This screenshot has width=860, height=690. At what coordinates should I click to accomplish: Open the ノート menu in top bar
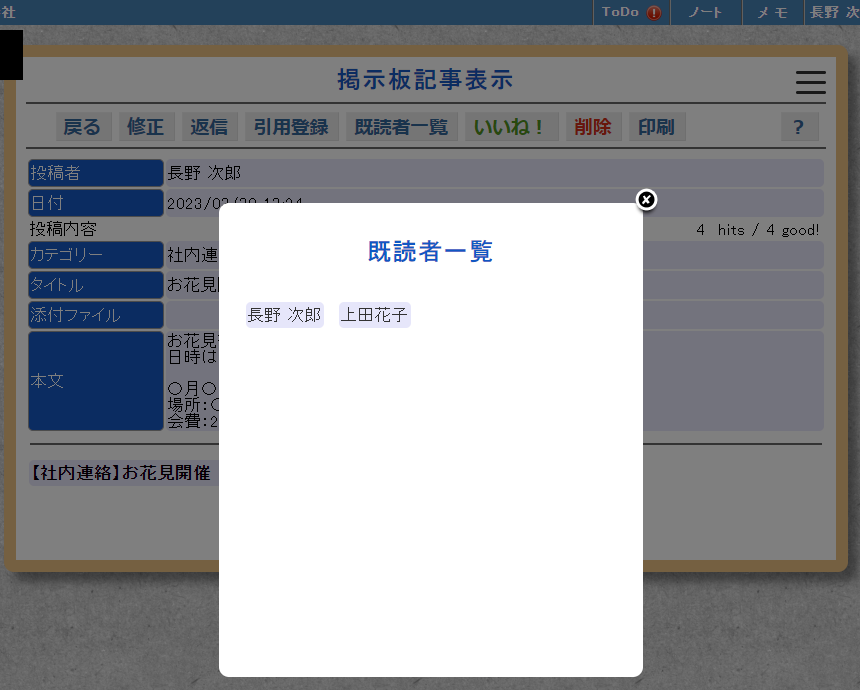tap(705, 13)
